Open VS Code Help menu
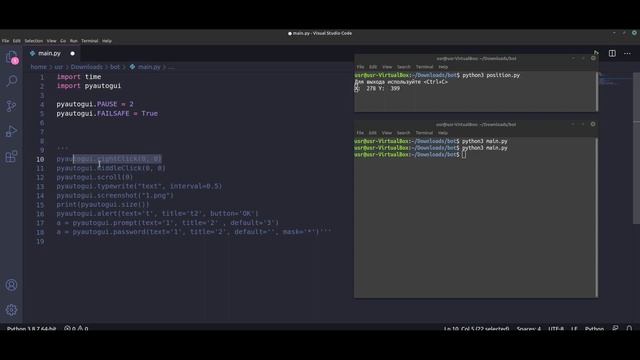The image size is (640, 360). coord(107,41)
